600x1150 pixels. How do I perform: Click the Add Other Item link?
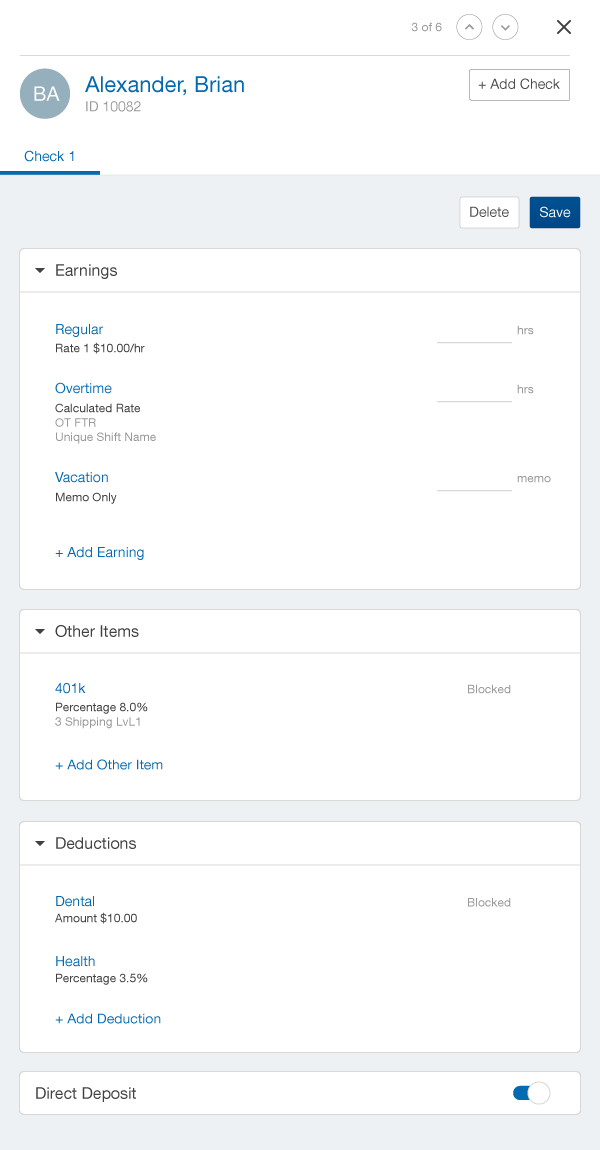109,764
